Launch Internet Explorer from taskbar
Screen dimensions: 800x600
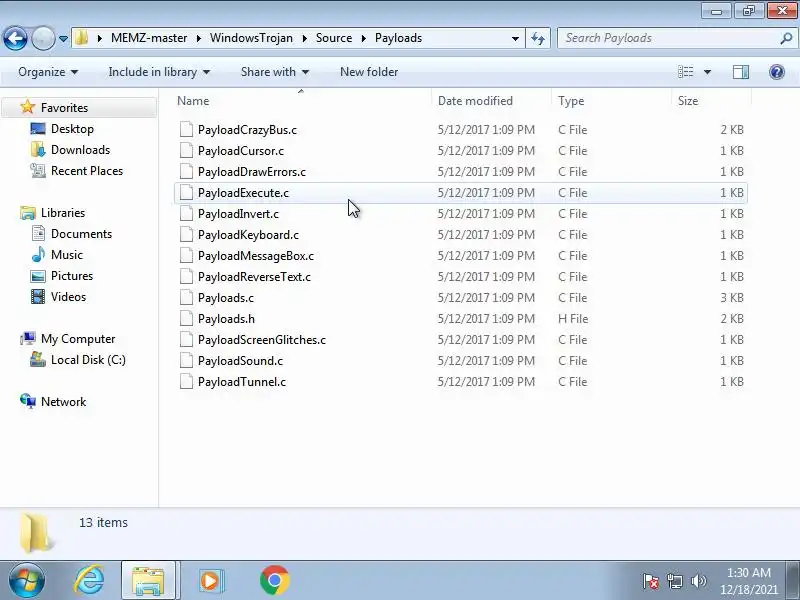89,580
